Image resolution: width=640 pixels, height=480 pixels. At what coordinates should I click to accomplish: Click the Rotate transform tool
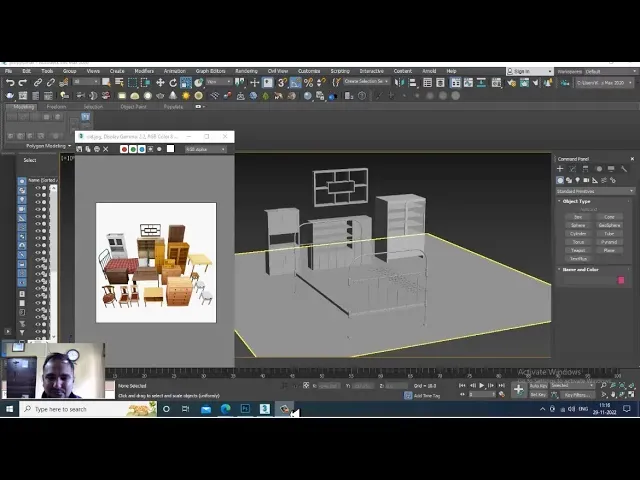tap(172, 83)
